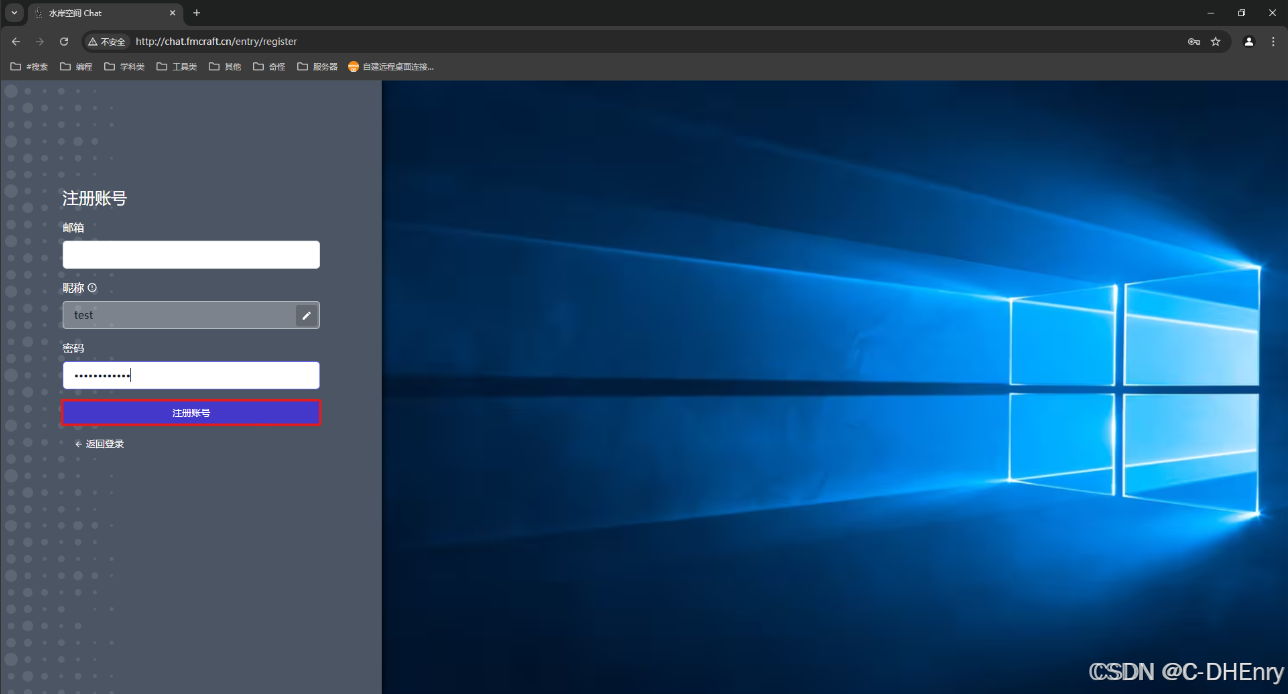Open the 奇怪 bookmarks folder
The width and height of the screenshot is (1288, 694).
pyautogui.click(x=269, y=67)
